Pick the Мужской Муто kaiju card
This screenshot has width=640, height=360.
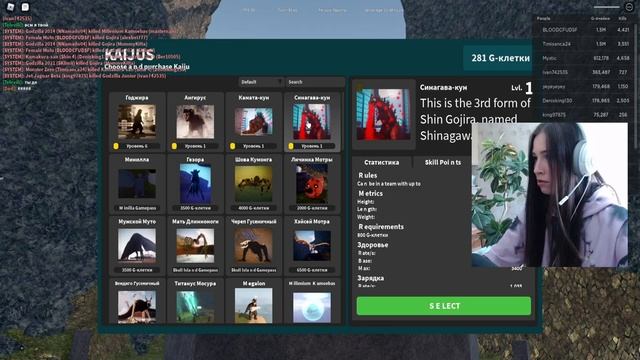pos(137,246)
